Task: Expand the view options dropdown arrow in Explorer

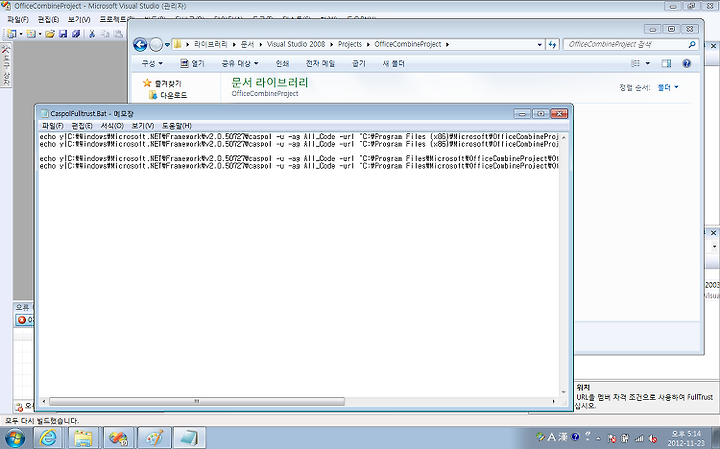Action: point(648,63)
